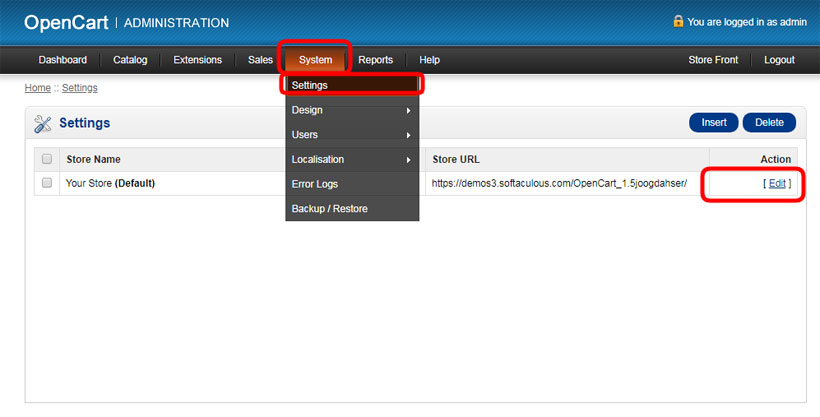
Task: Go to Store Front
Action: [x=713, y=60]
